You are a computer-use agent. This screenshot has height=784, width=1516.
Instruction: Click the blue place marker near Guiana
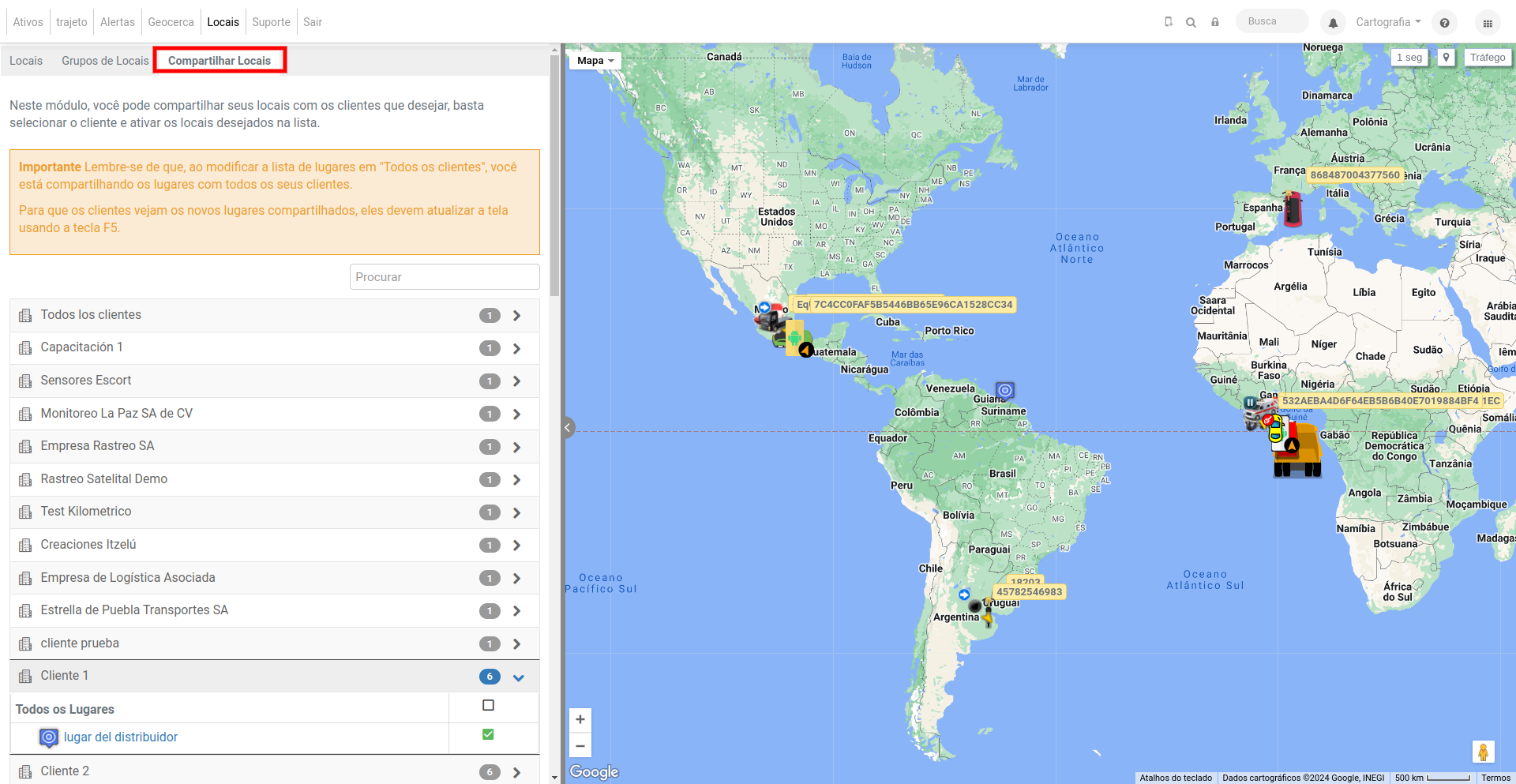[1005, 390]
